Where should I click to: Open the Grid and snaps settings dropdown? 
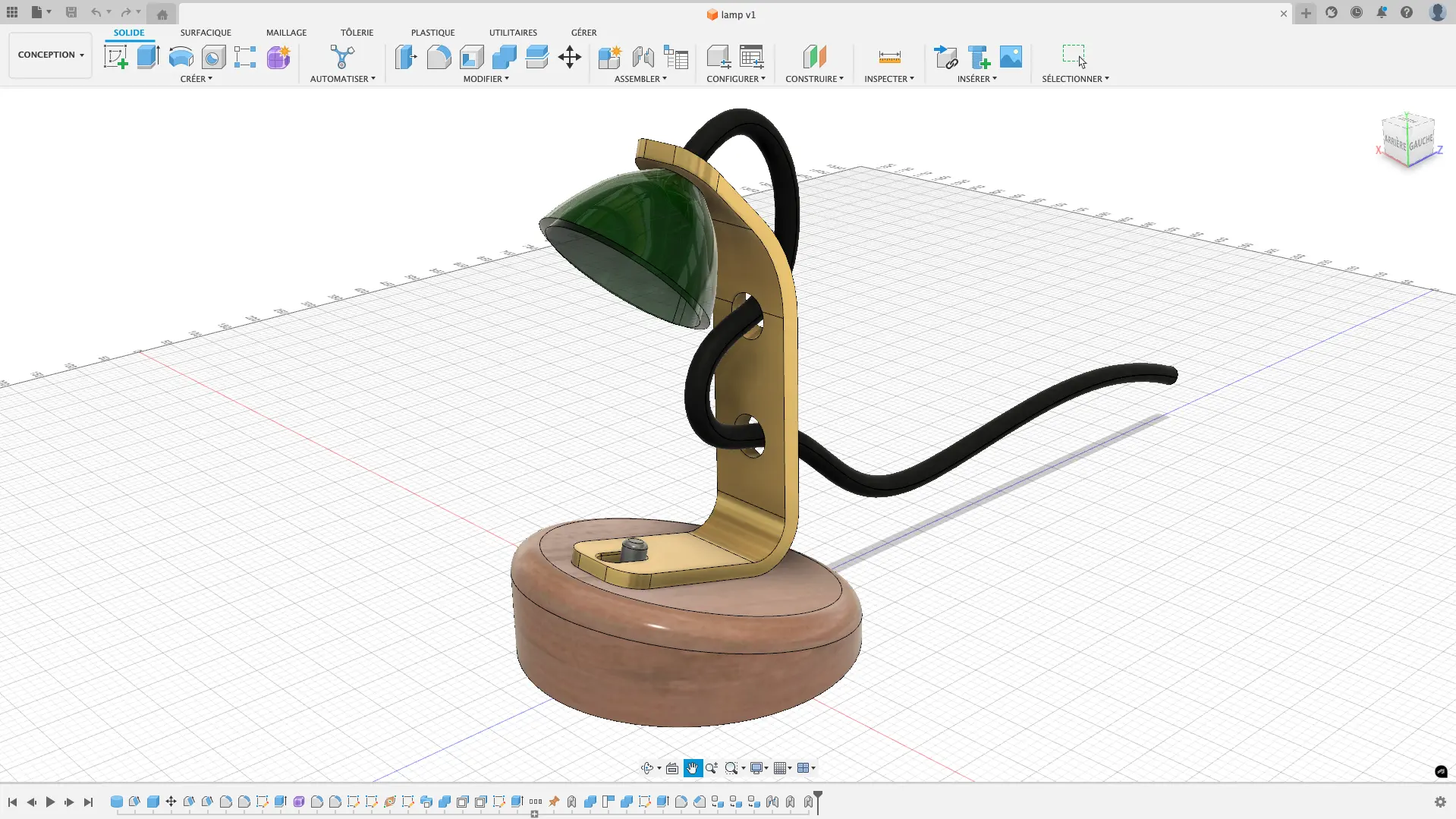click(782, 768)
